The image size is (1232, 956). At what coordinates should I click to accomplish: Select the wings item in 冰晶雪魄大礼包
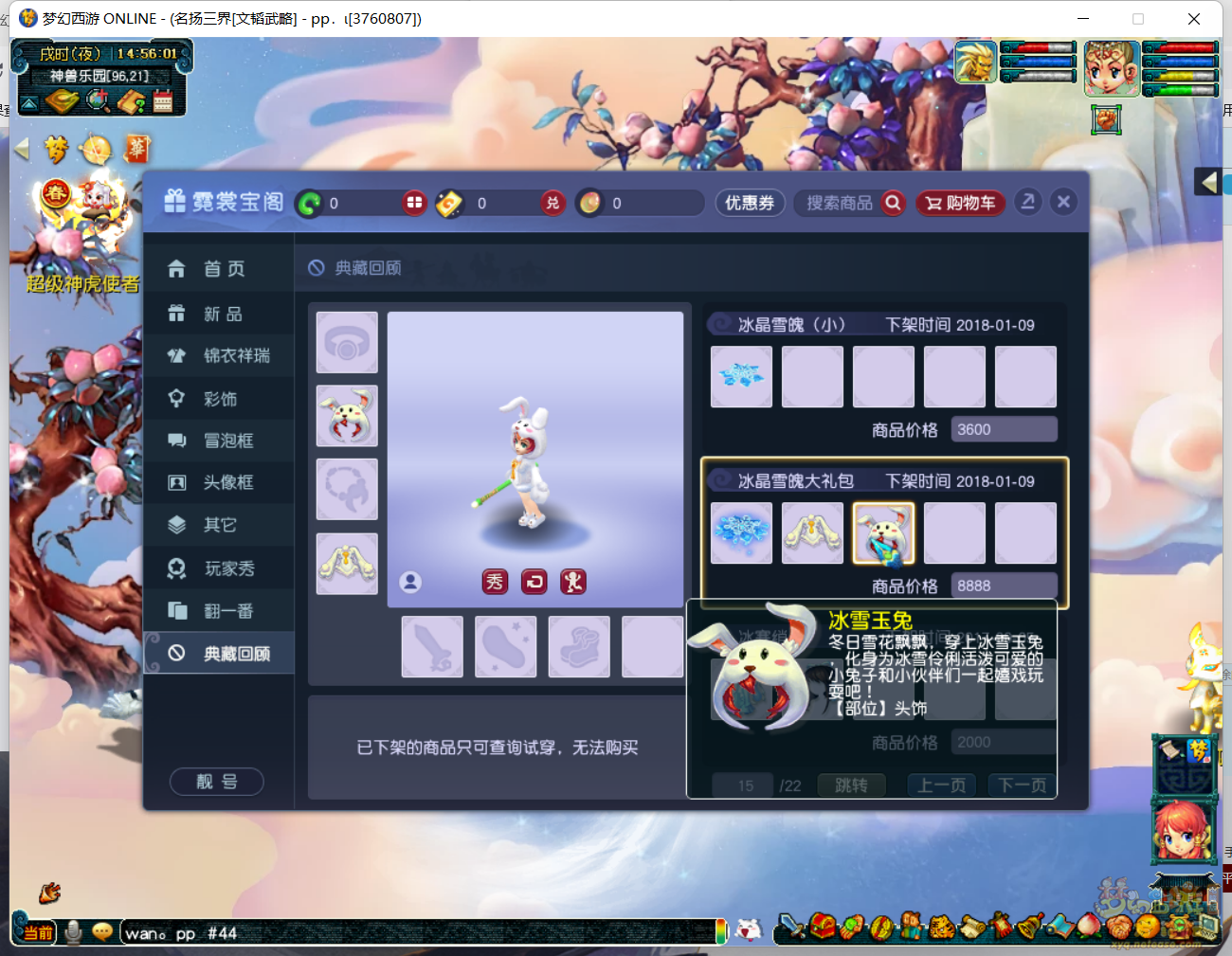pos(812,532)
